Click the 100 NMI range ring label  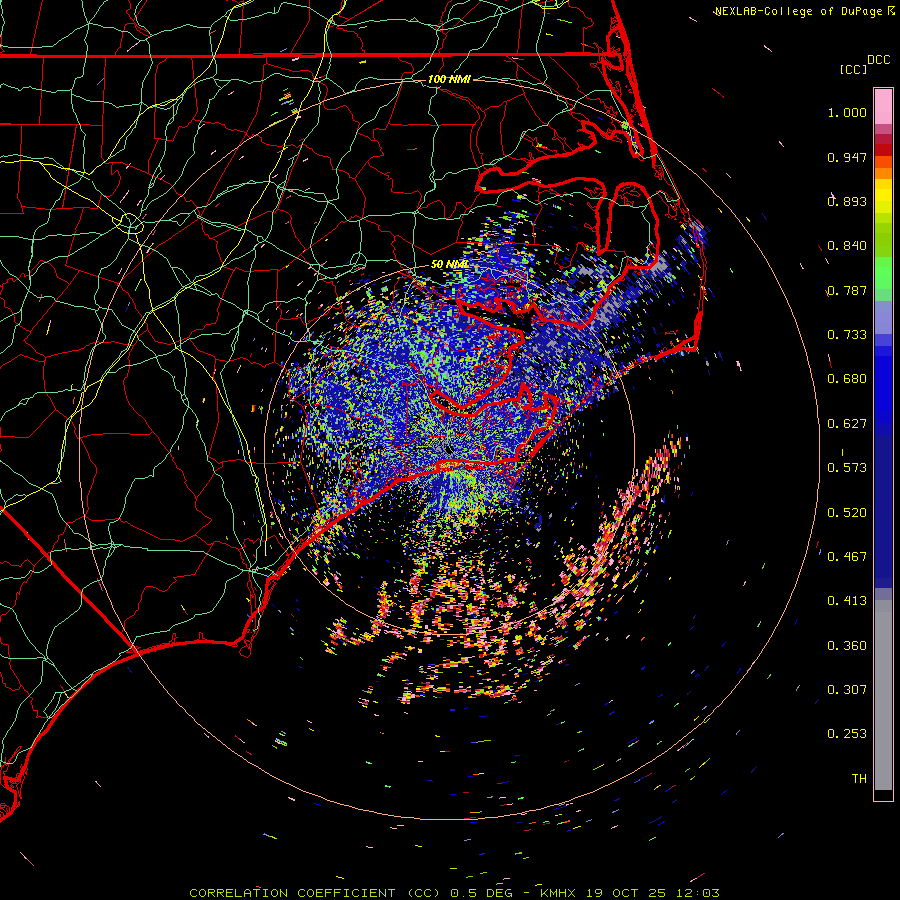449,79
